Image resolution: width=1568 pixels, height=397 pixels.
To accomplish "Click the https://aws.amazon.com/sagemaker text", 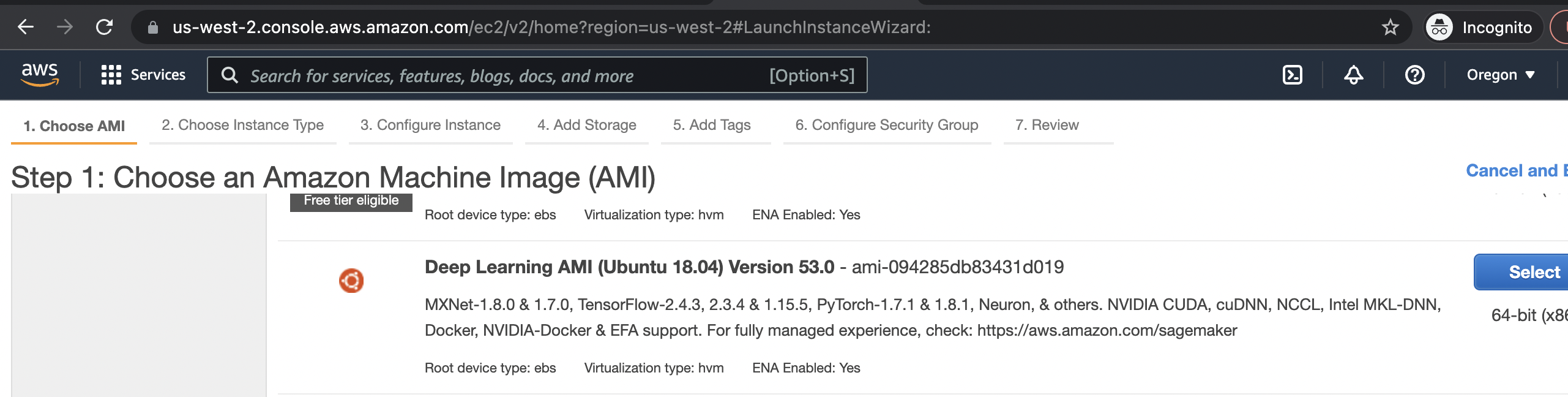I will [x=1107, y=330].
